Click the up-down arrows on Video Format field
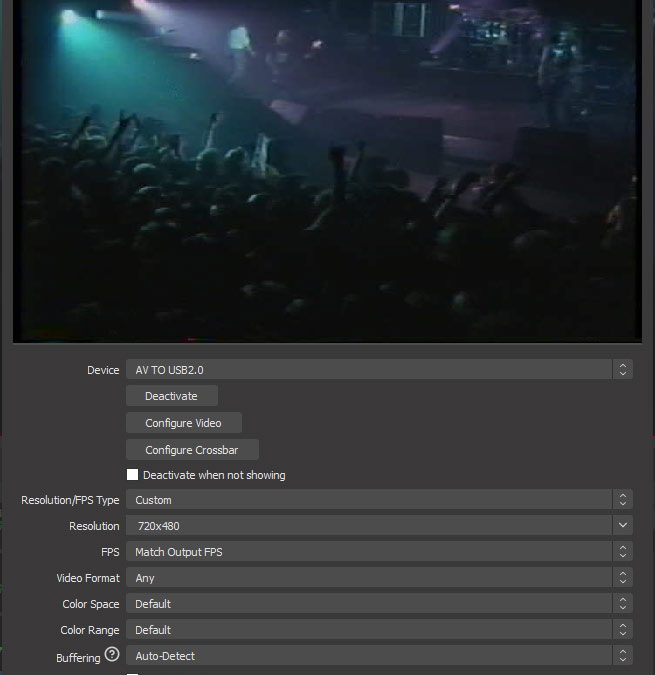This screenshot has width=655, height=675. tap(623, 578)
